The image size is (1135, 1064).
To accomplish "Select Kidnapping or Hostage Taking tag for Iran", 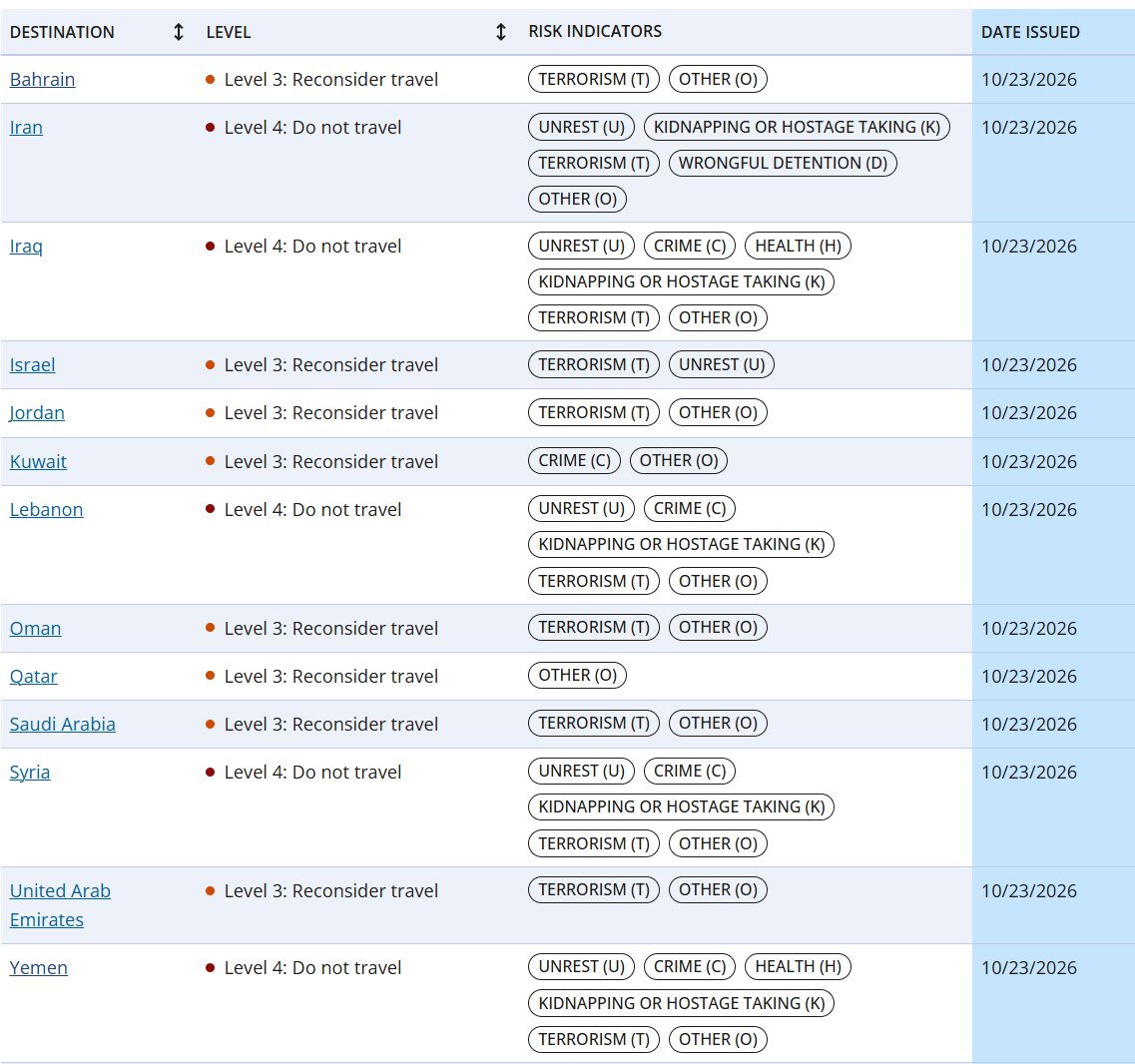I will [797, 127].
